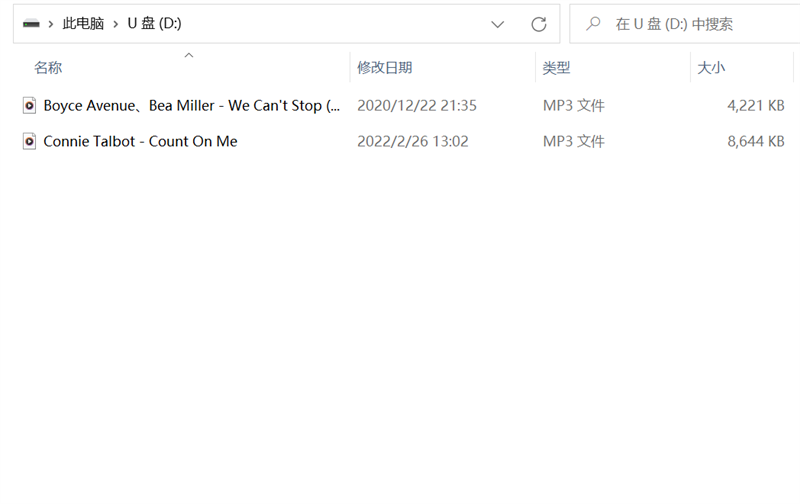
Task: Click the drive icon in the address bar
Action: pyautogui.click(x=31, y=24)
